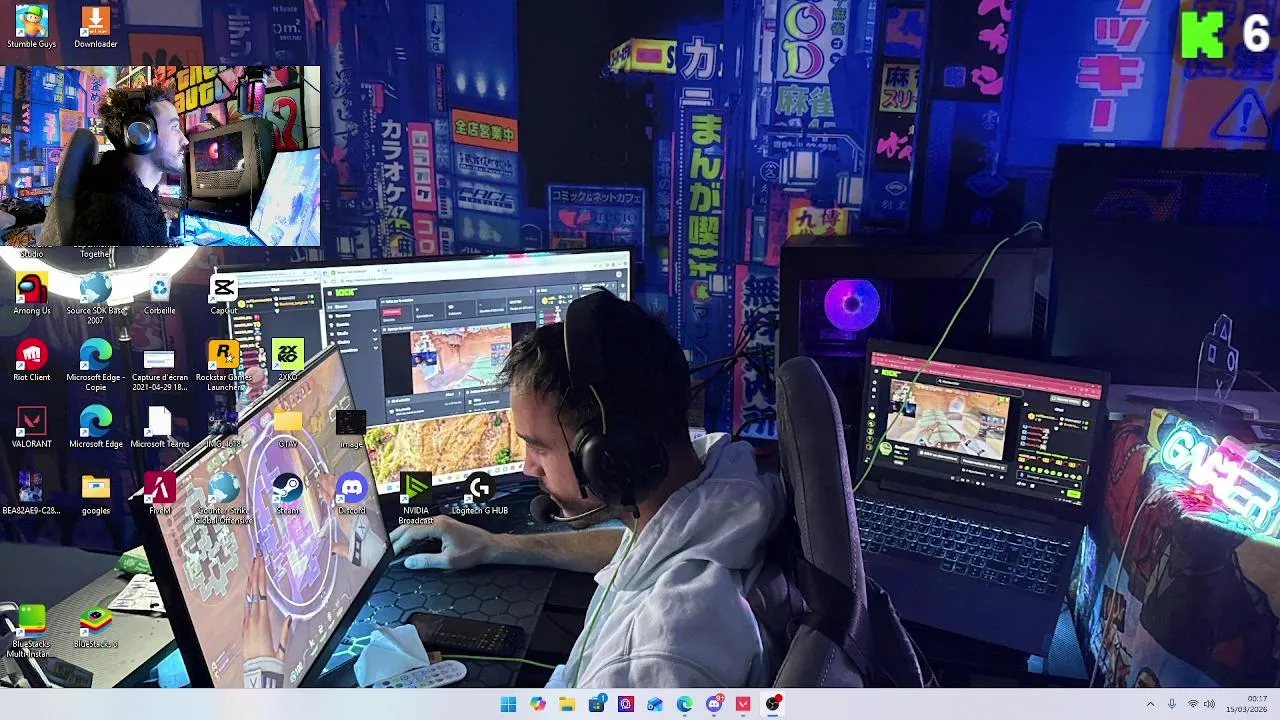Open Microsoft Edge - Copie shortcut
The width and height of the screenshot is (1280, 720).
[96, 365]
